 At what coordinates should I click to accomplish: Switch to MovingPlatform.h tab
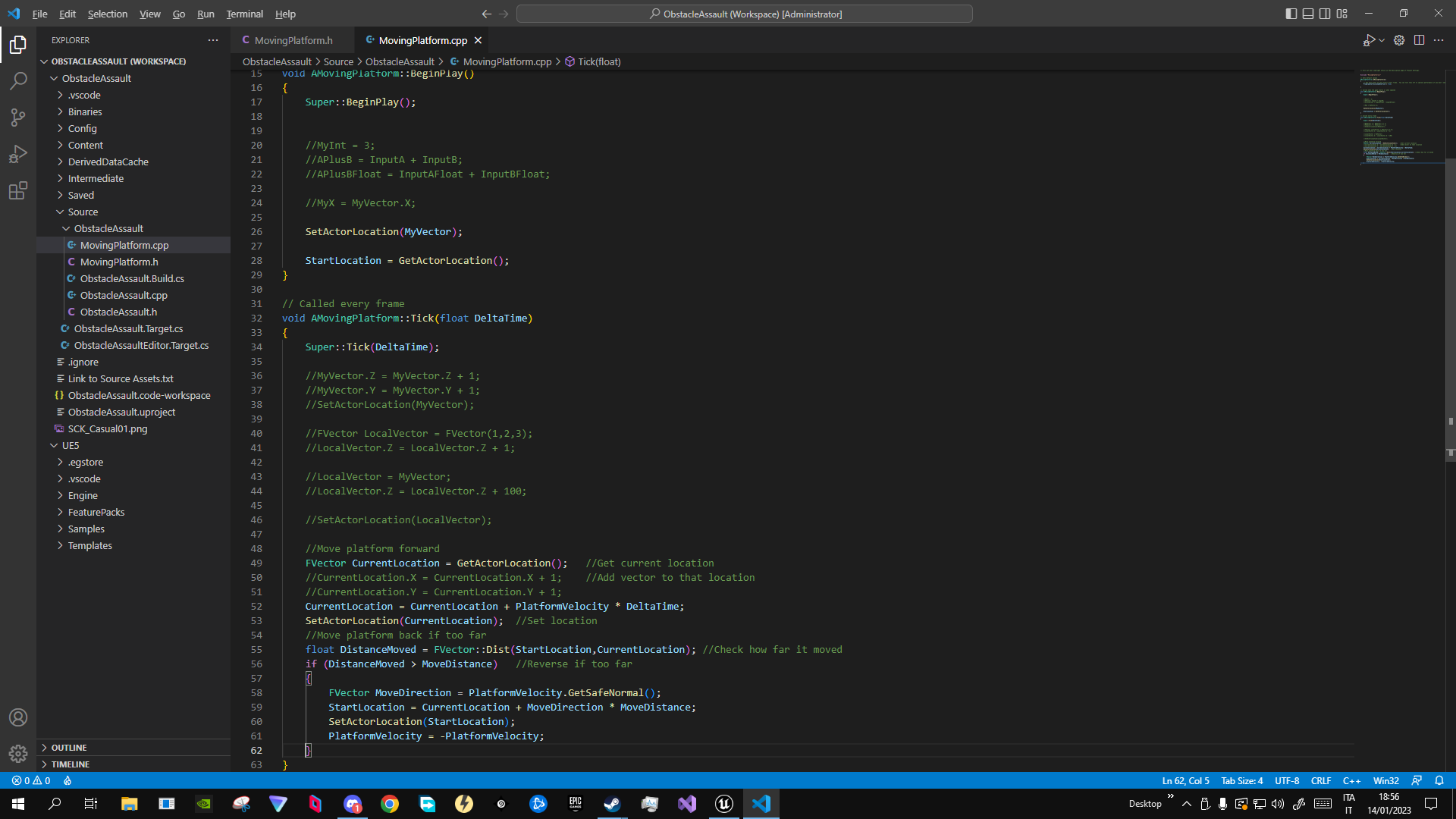pos(293,40)
